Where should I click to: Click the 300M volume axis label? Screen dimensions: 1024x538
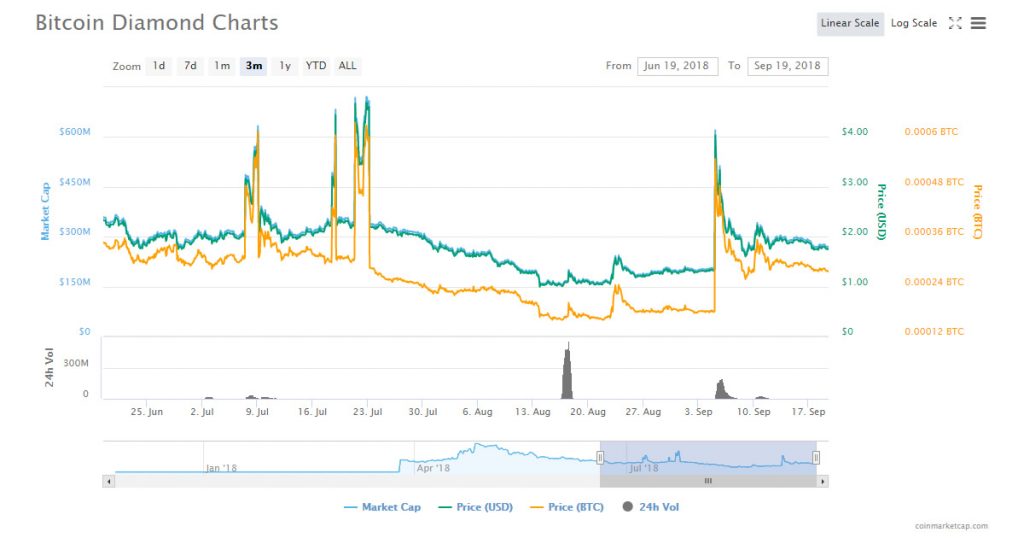[x=76, y=363]
